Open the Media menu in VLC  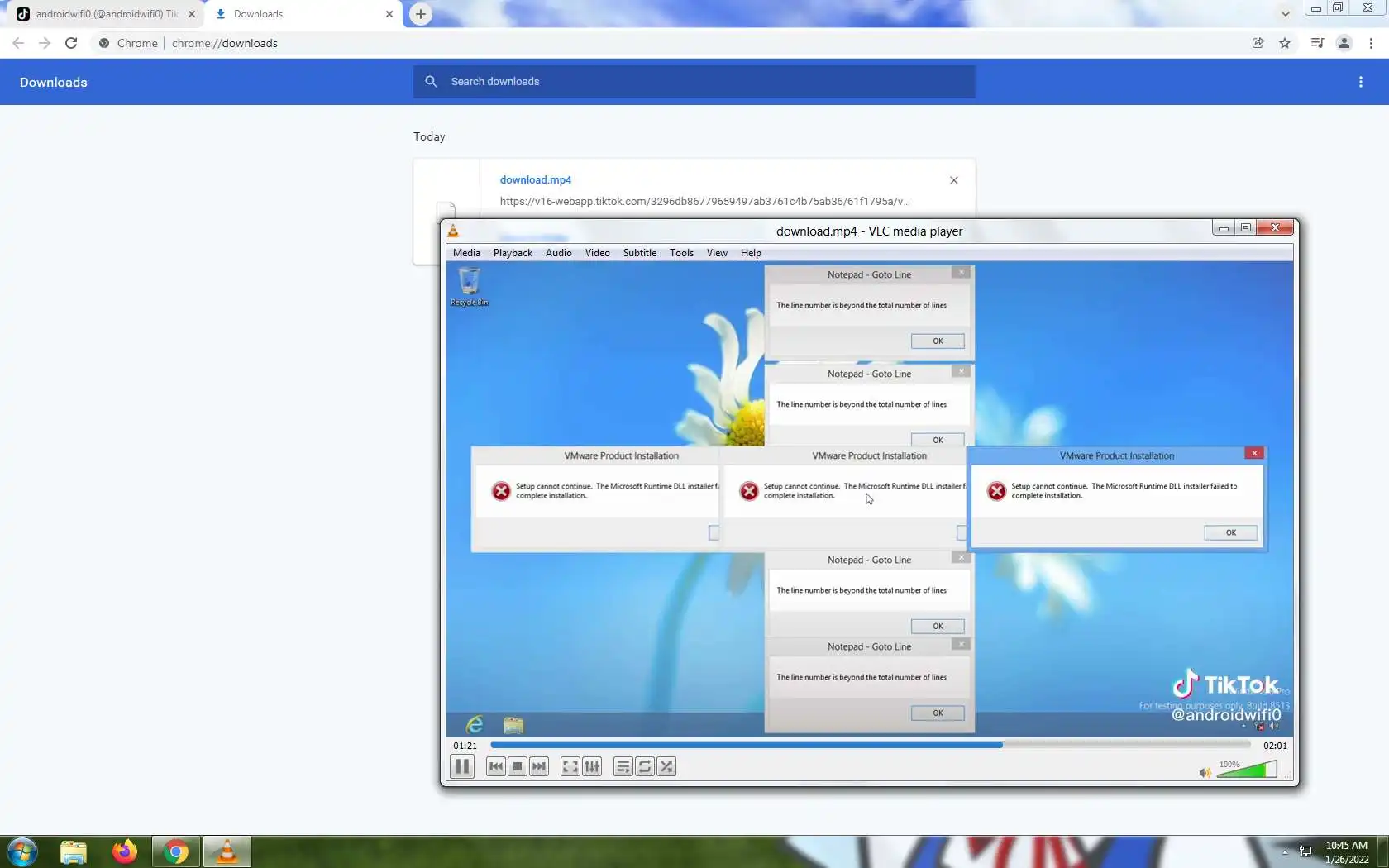466,253
